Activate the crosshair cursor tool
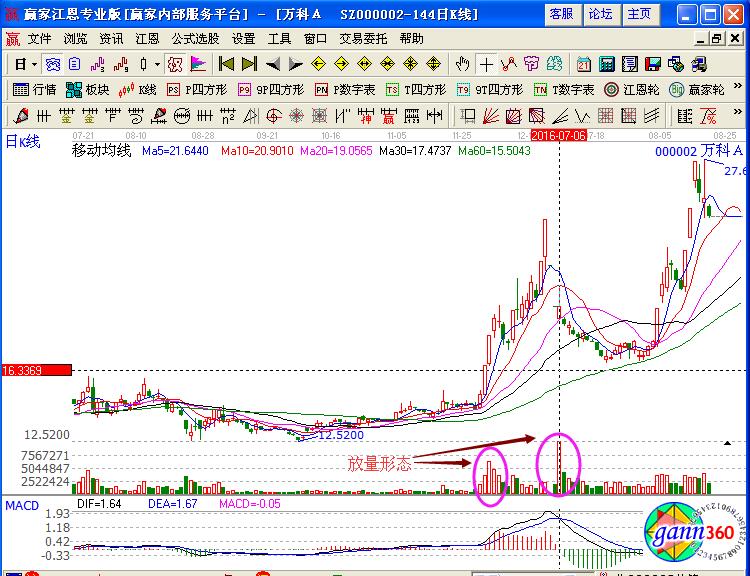 pos(486,64)
